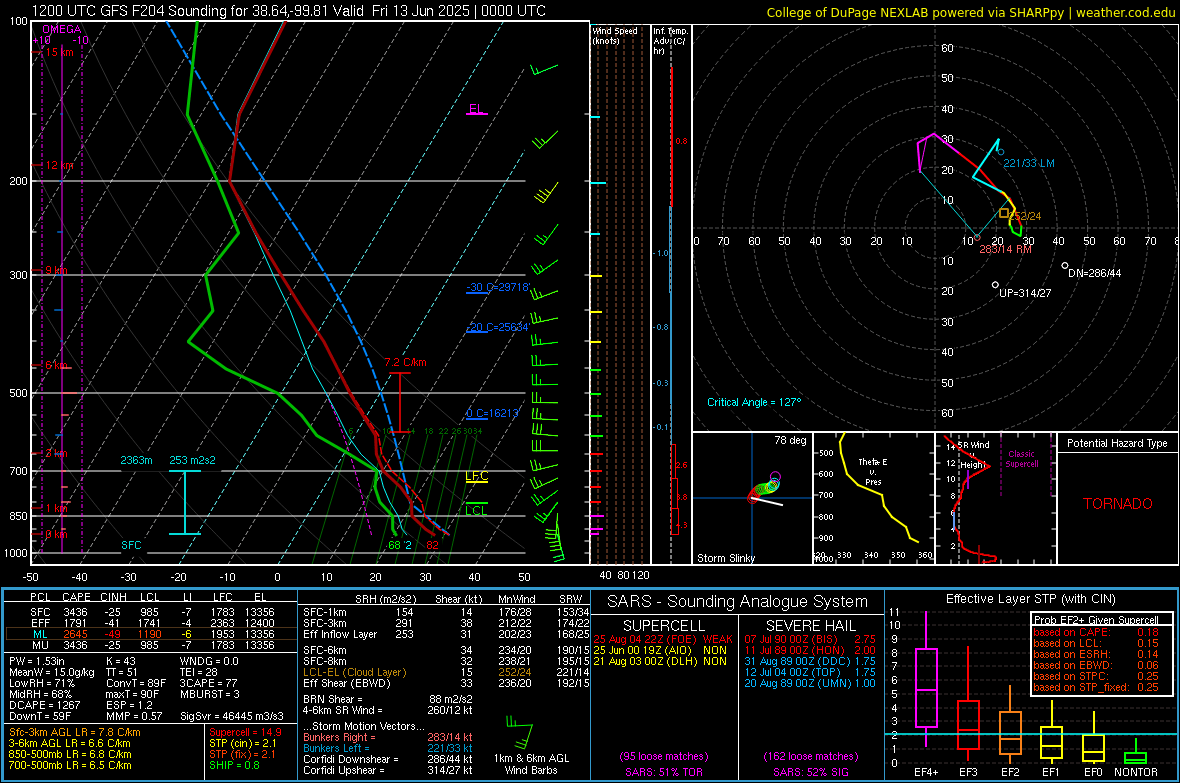Viewport: 1180px width, 783px height.
Task: Click Sfc-3km AGL LR = 7.8 C/km
Action: click(75, 733)
